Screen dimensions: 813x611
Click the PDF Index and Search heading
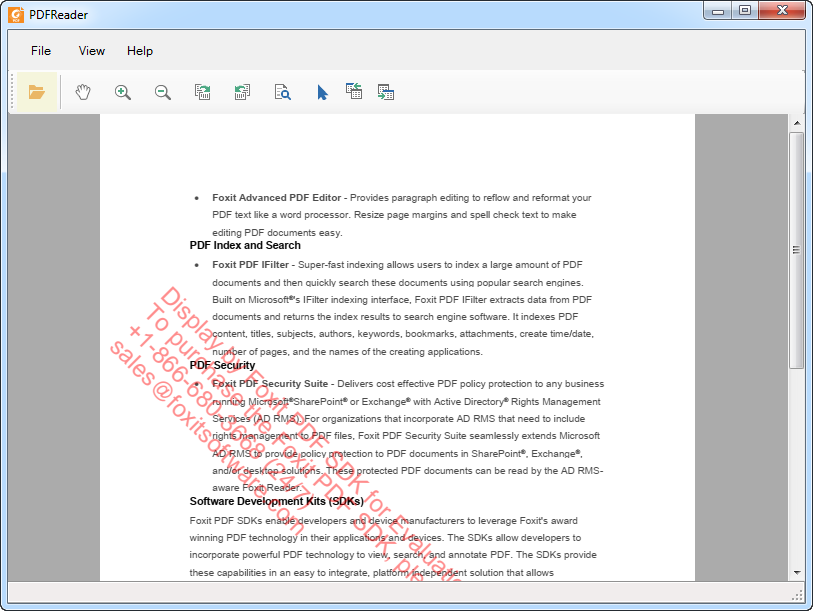(x=245, y=245)
